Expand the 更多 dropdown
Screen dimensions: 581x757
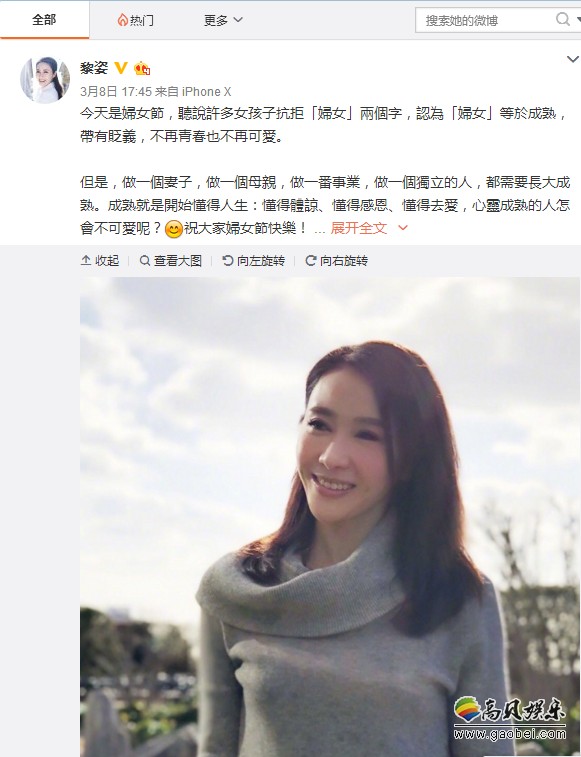(223, 20)
